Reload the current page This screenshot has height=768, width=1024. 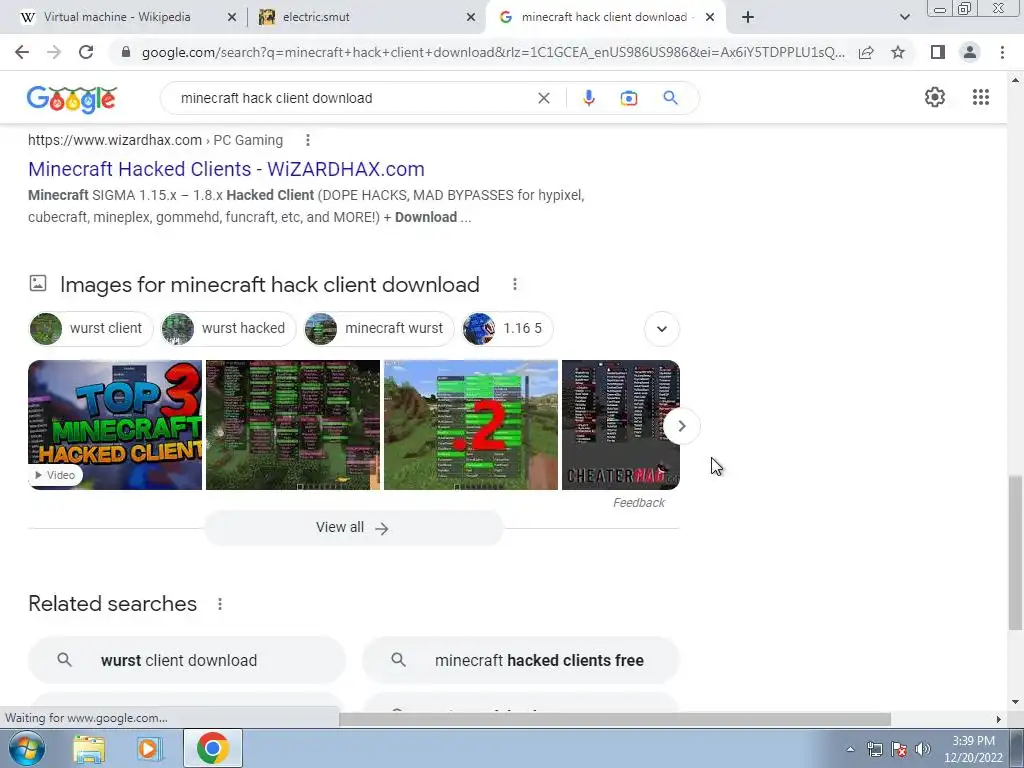pos(86,52)
